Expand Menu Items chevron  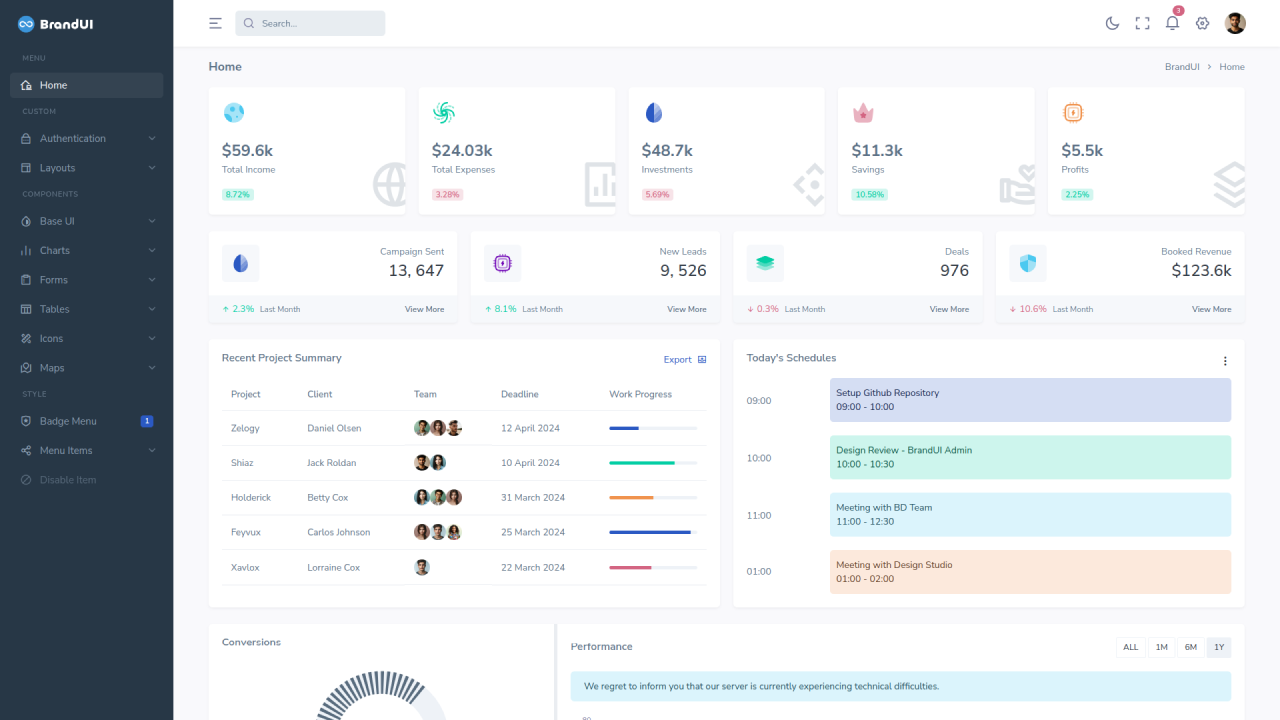(x=152, y=451)
